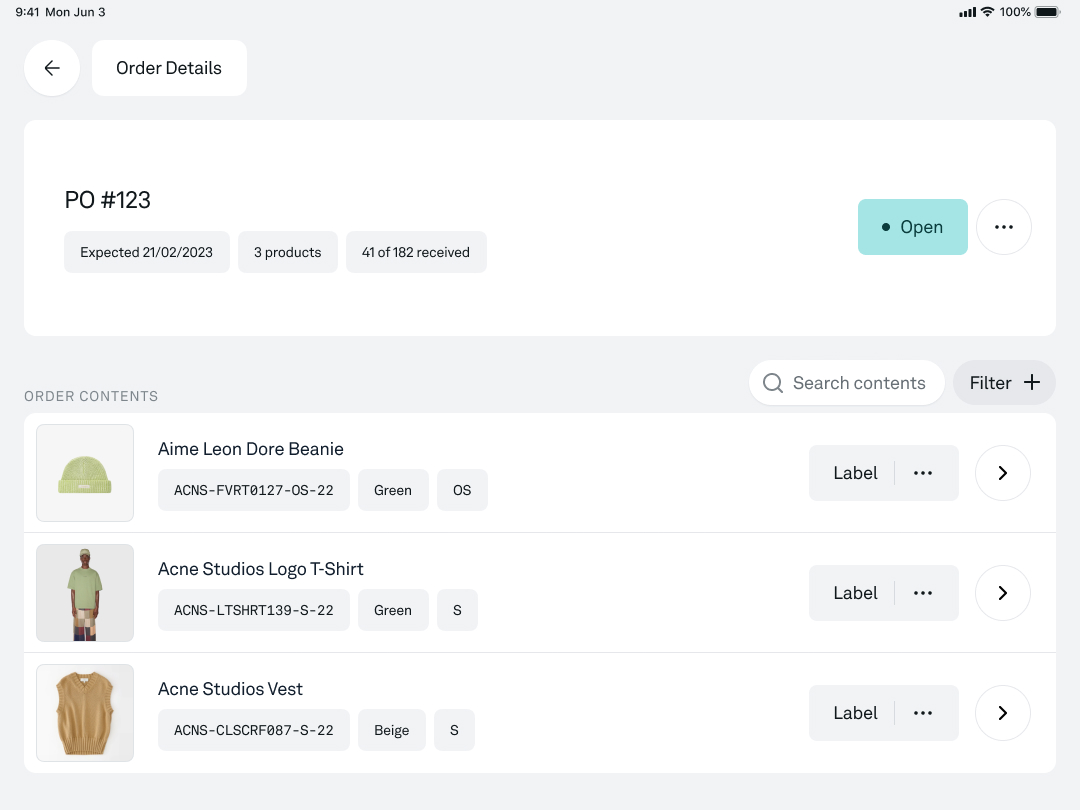This screenshot has width=1080, height=810.
Task: Open the Filter button
Action: [1004, 382]
